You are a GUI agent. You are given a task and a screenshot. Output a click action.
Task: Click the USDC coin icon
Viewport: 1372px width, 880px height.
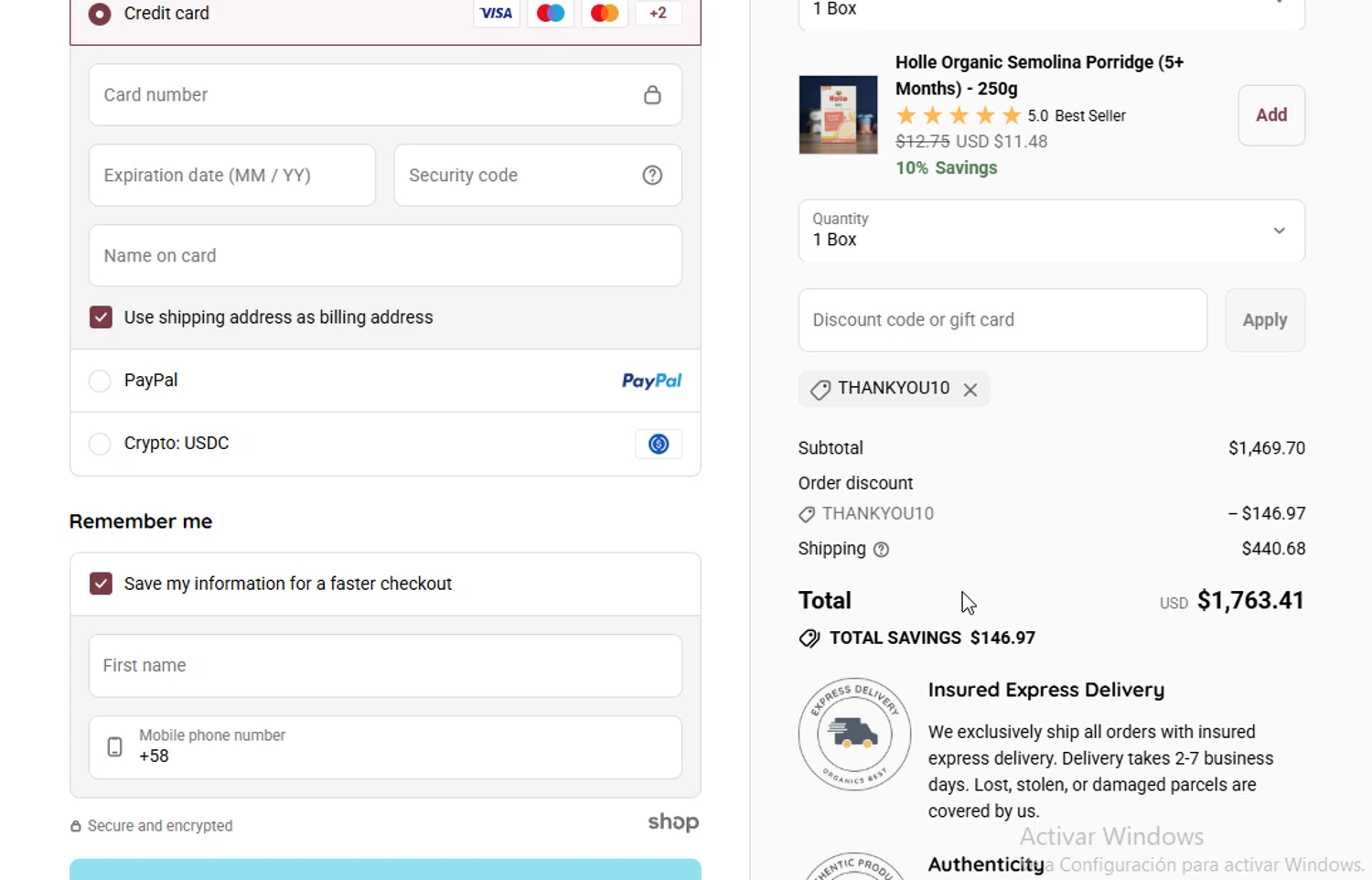[659, 444]
